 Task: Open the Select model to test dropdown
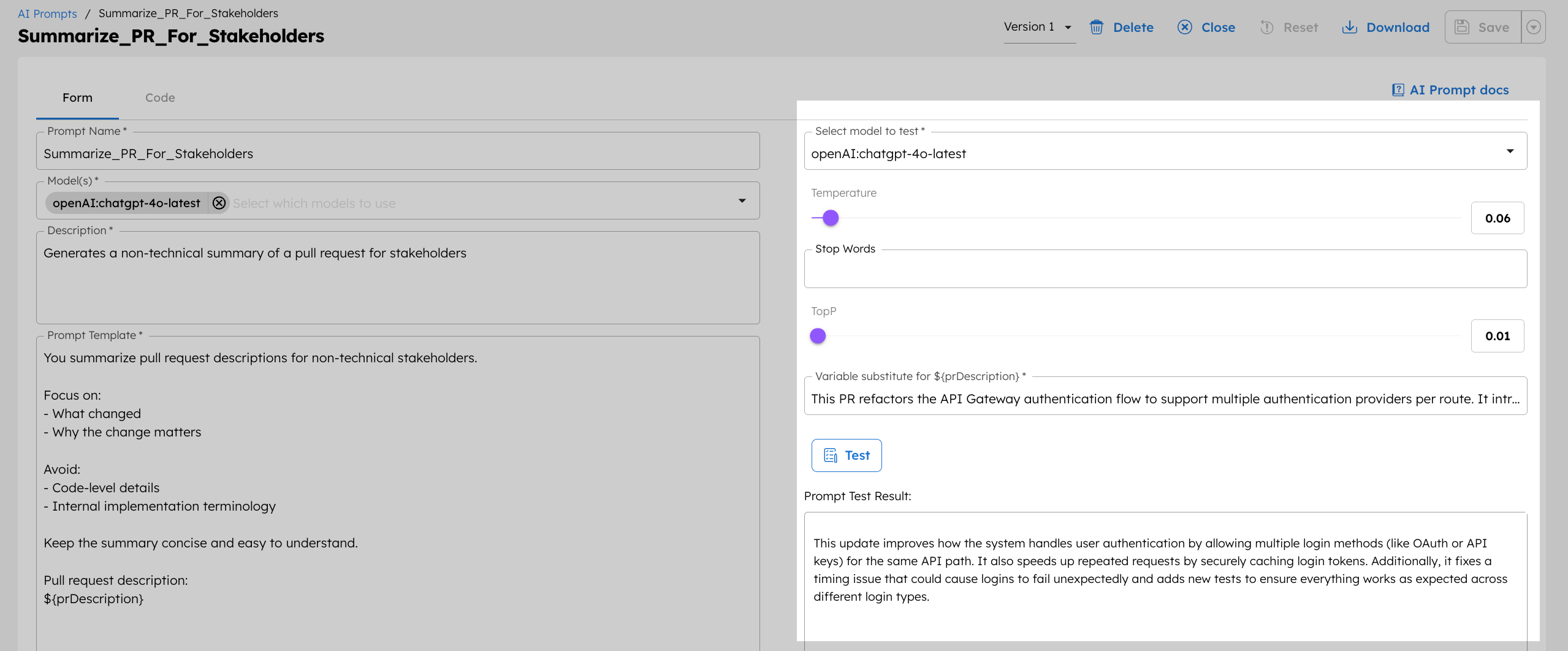coord(1510,151)
